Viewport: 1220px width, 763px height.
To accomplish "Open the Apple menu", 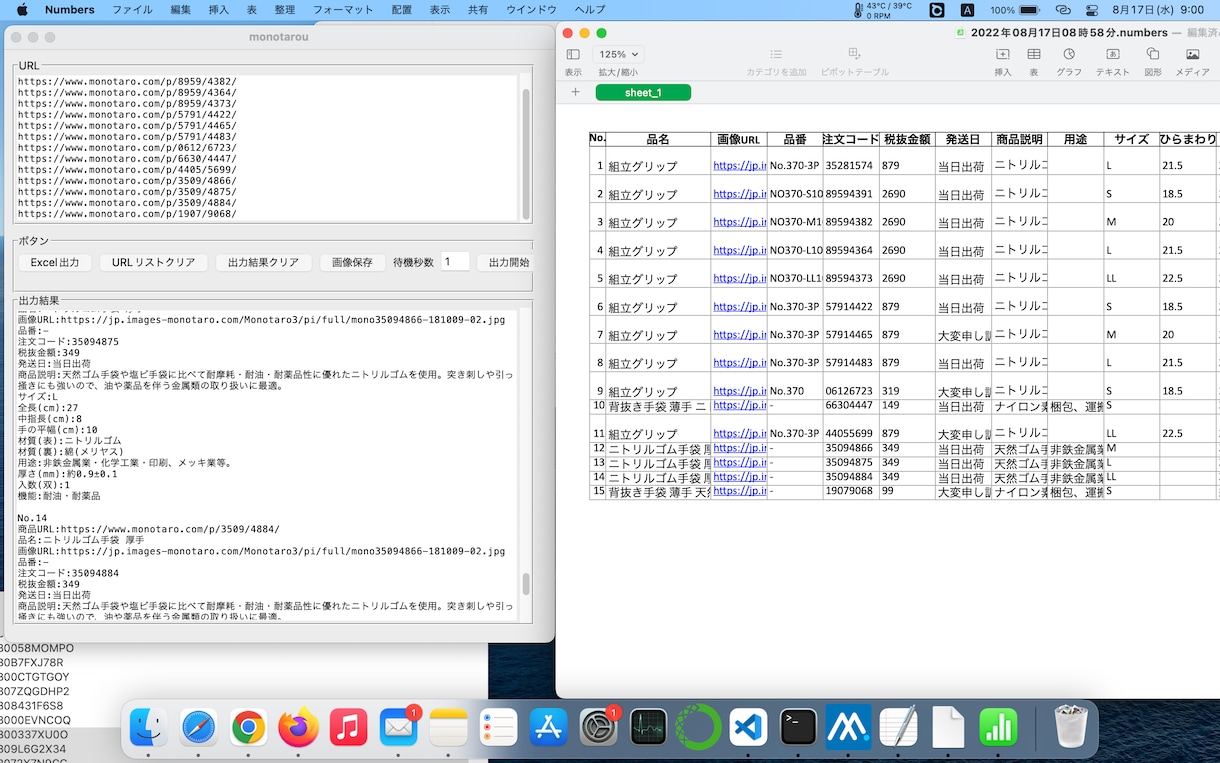I will pos(22,10).
